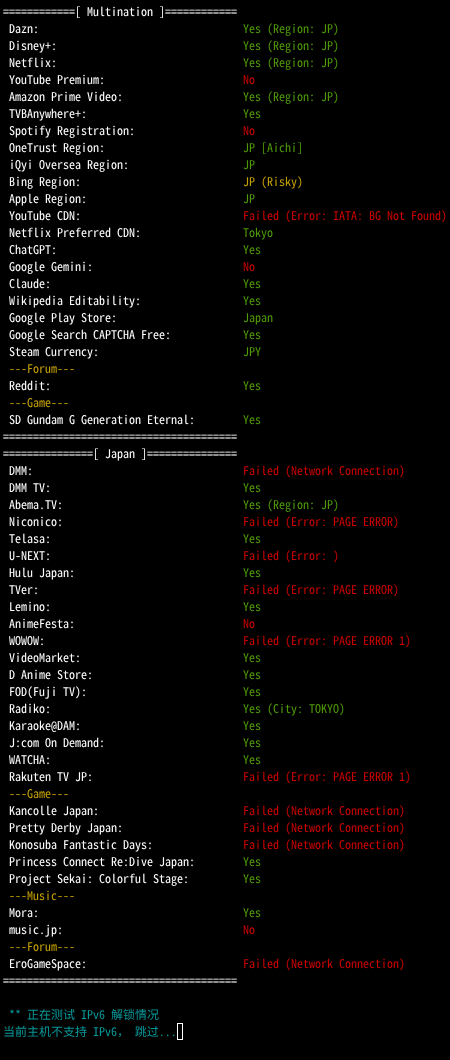Click the 'SD Gundam G Generation Eternal' line

pos(101,420)
